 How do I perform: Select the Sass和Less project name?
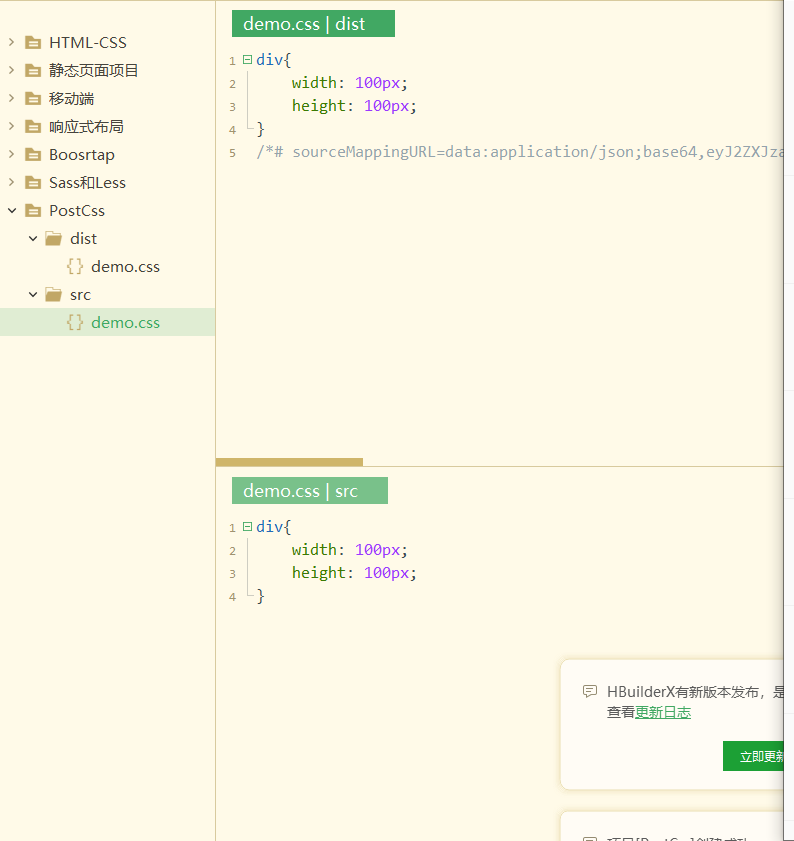click(87, 182)
